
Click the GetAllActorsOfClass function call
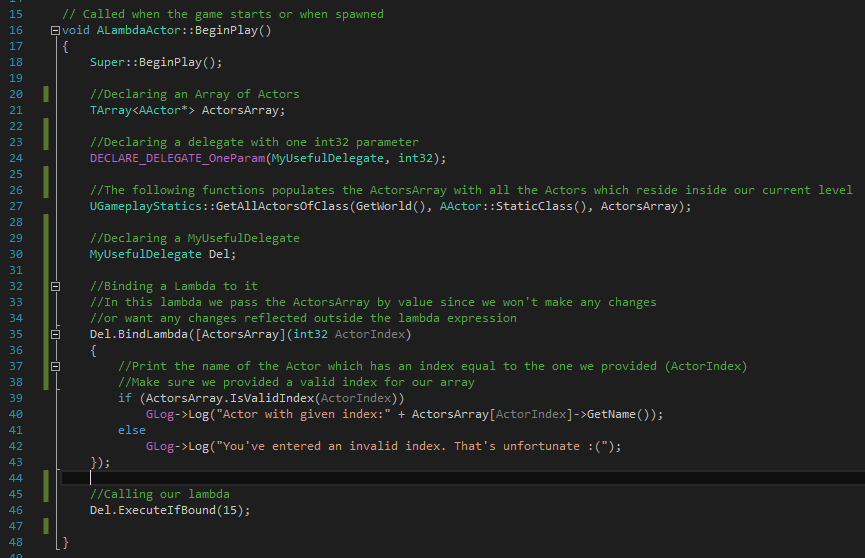point(282,206)
